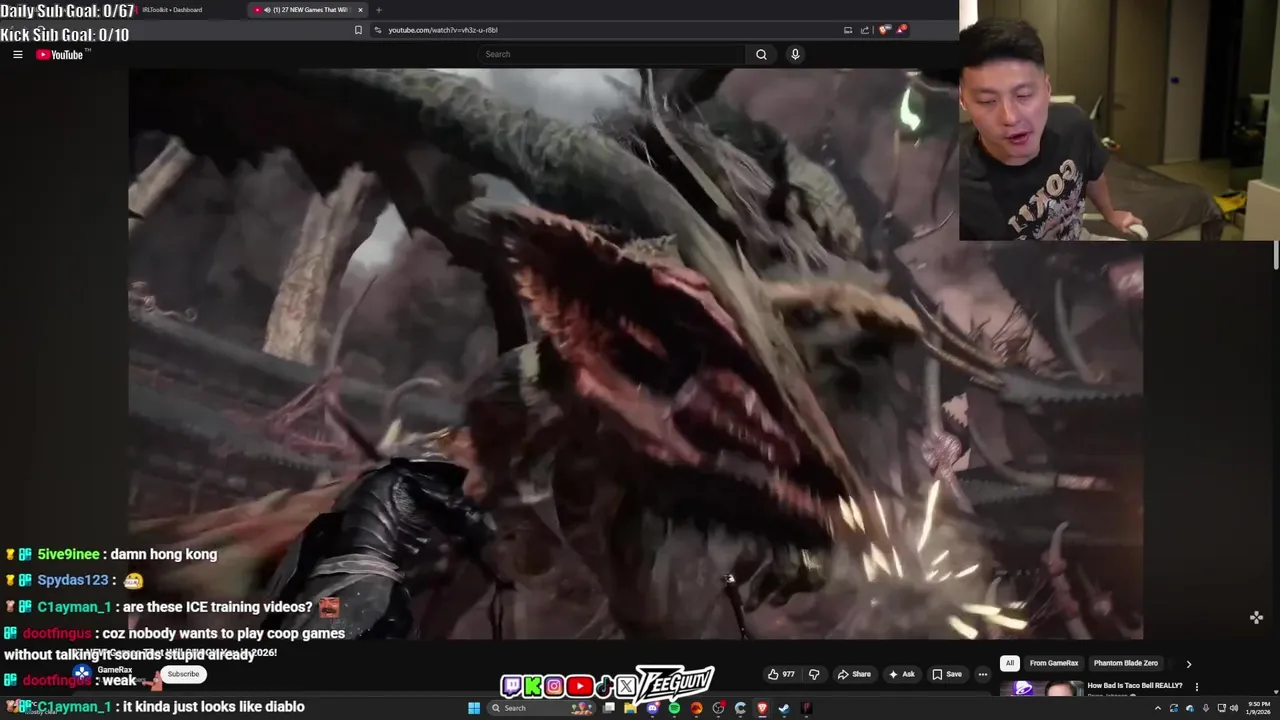This screenshot has width=1280, height=720.
Task: Select the Phantom Blade Zero chip
Action: tap(1126, 663)
